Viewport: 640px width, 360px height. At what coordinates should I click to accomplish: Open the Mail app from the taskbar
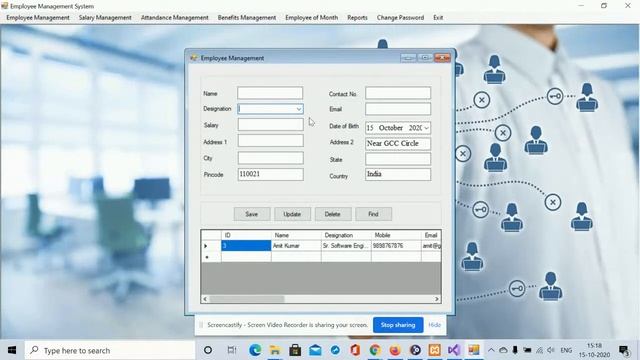[x=315, y=350]
